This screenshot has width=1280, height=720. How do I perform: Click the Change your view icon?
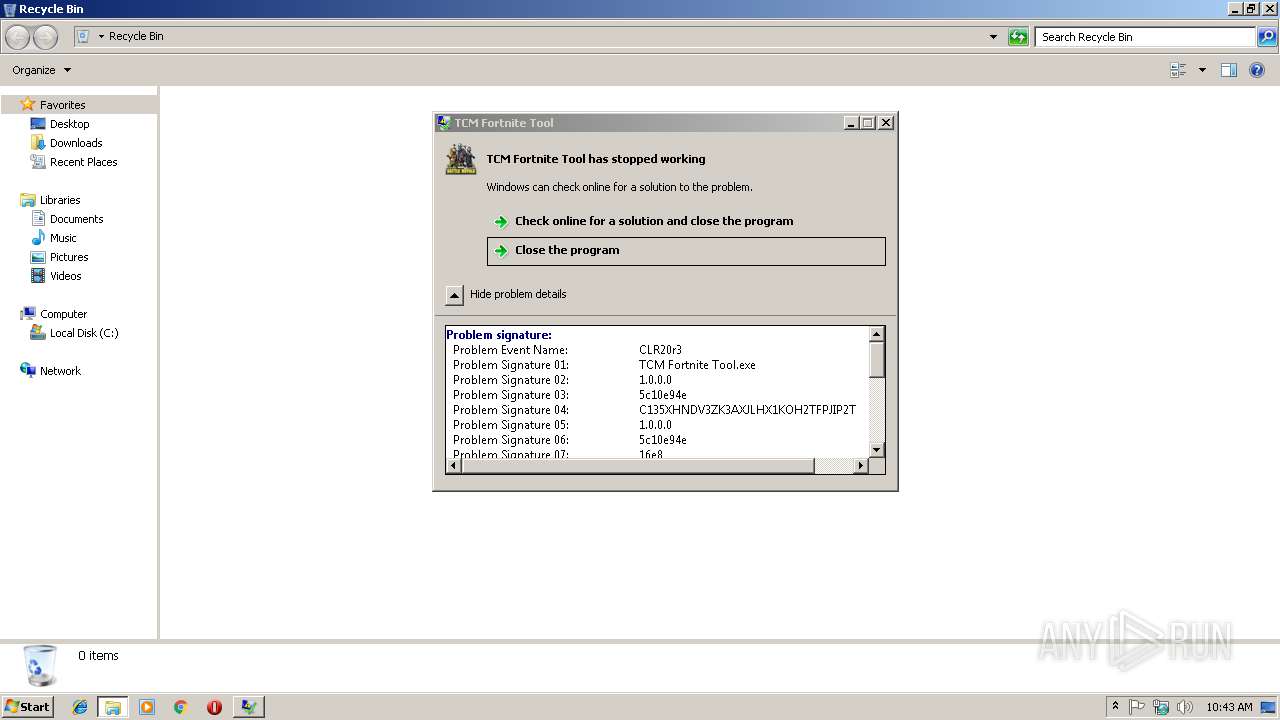1178,70
